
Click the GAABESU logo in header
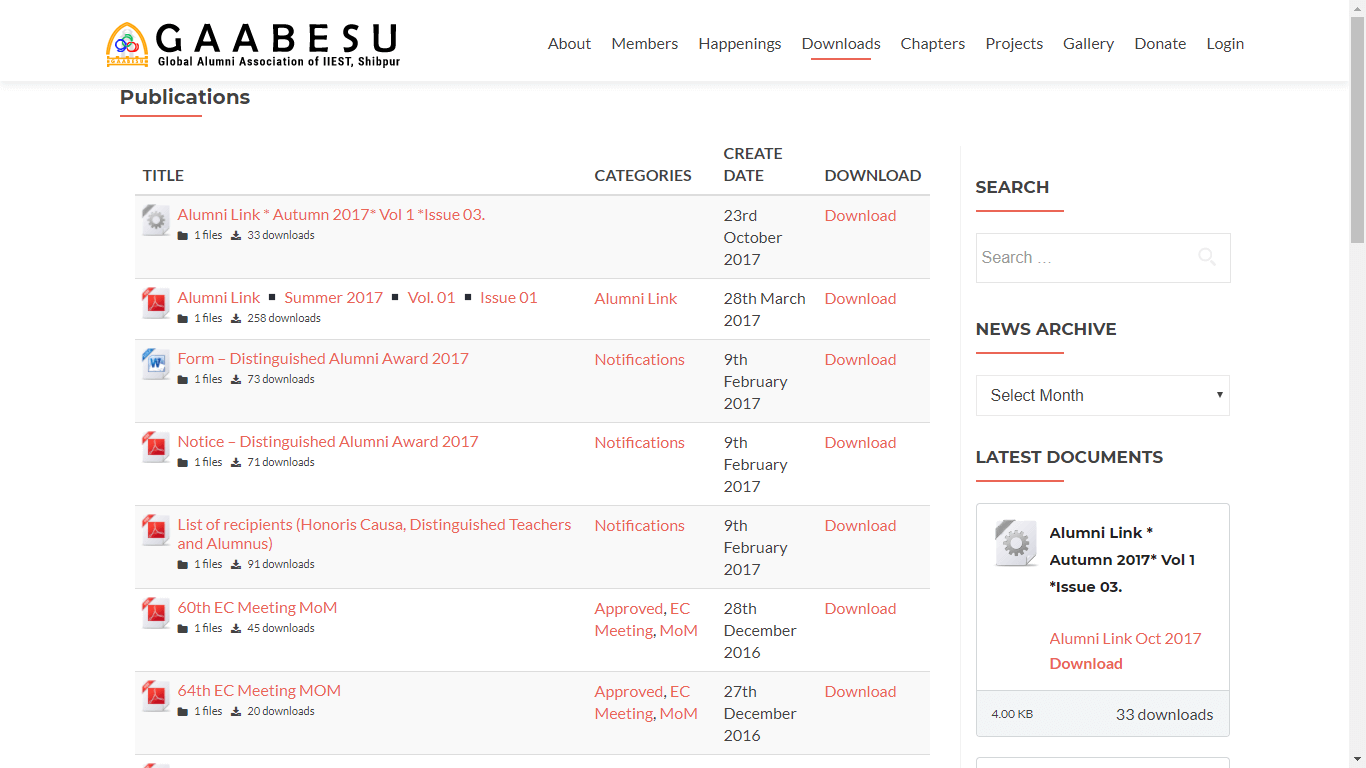(252, 44)
